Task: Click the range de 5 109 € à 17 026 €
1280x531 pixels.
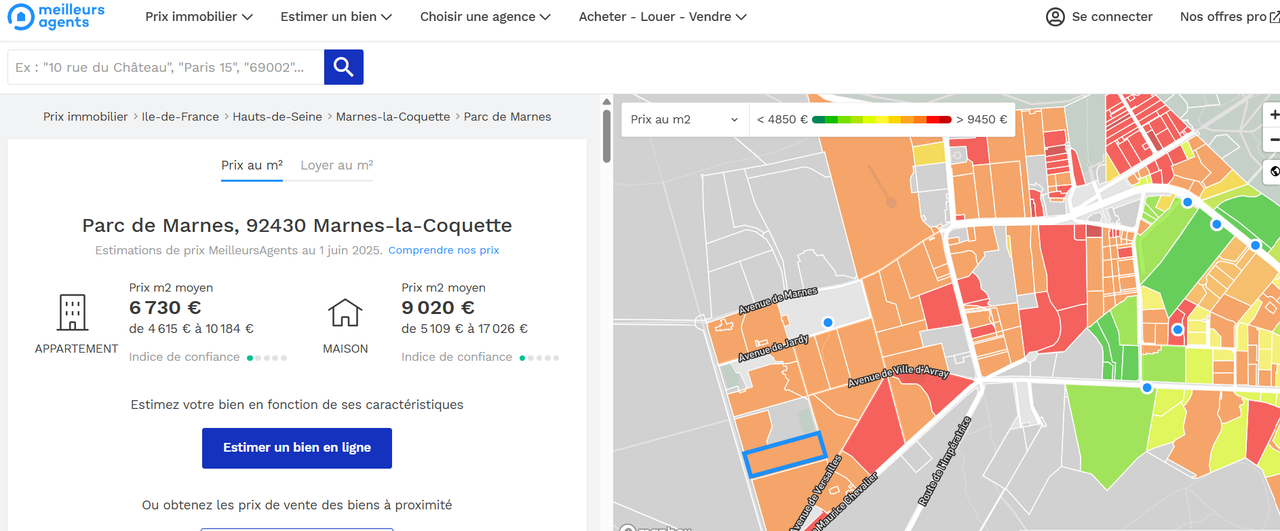Action: pyautogui.click(x=465, y=329)
